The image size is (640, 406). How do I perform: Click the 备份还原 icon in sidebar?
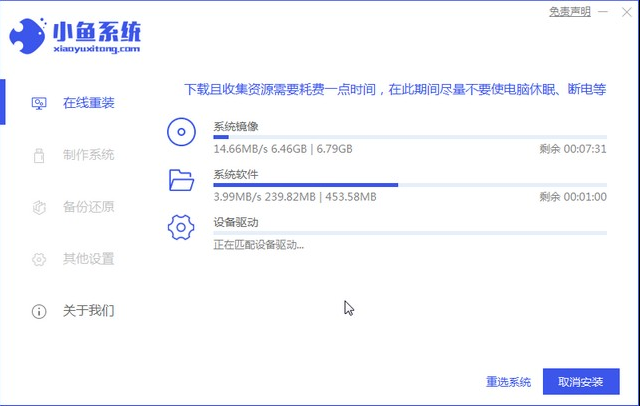[x=39, y=207]
